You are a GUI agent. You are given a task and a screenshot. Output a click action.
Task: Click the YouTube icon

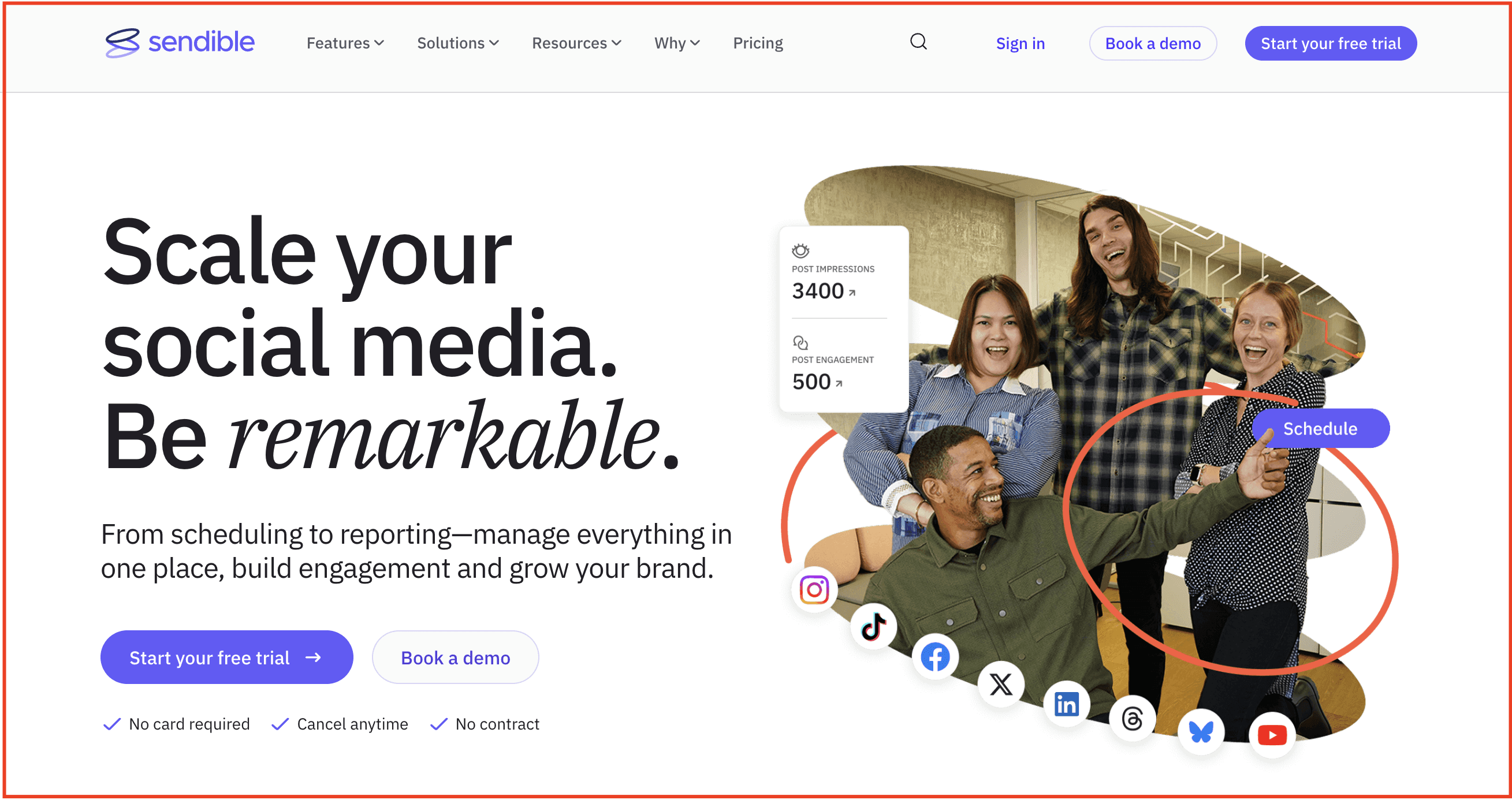pos(1272,735)
